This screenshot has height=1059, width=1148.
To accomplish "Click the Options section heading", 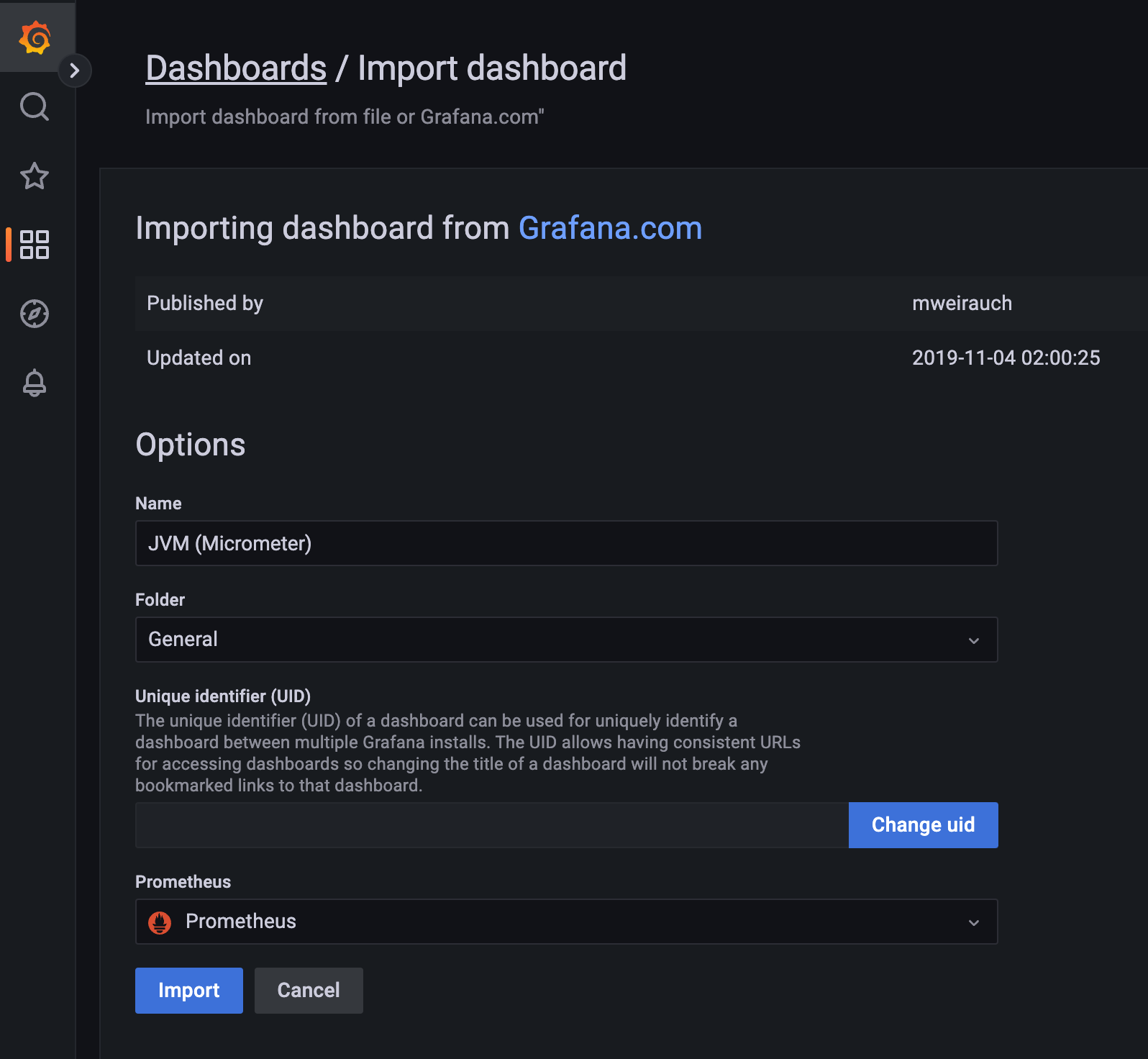I will (x=191, y=445).
